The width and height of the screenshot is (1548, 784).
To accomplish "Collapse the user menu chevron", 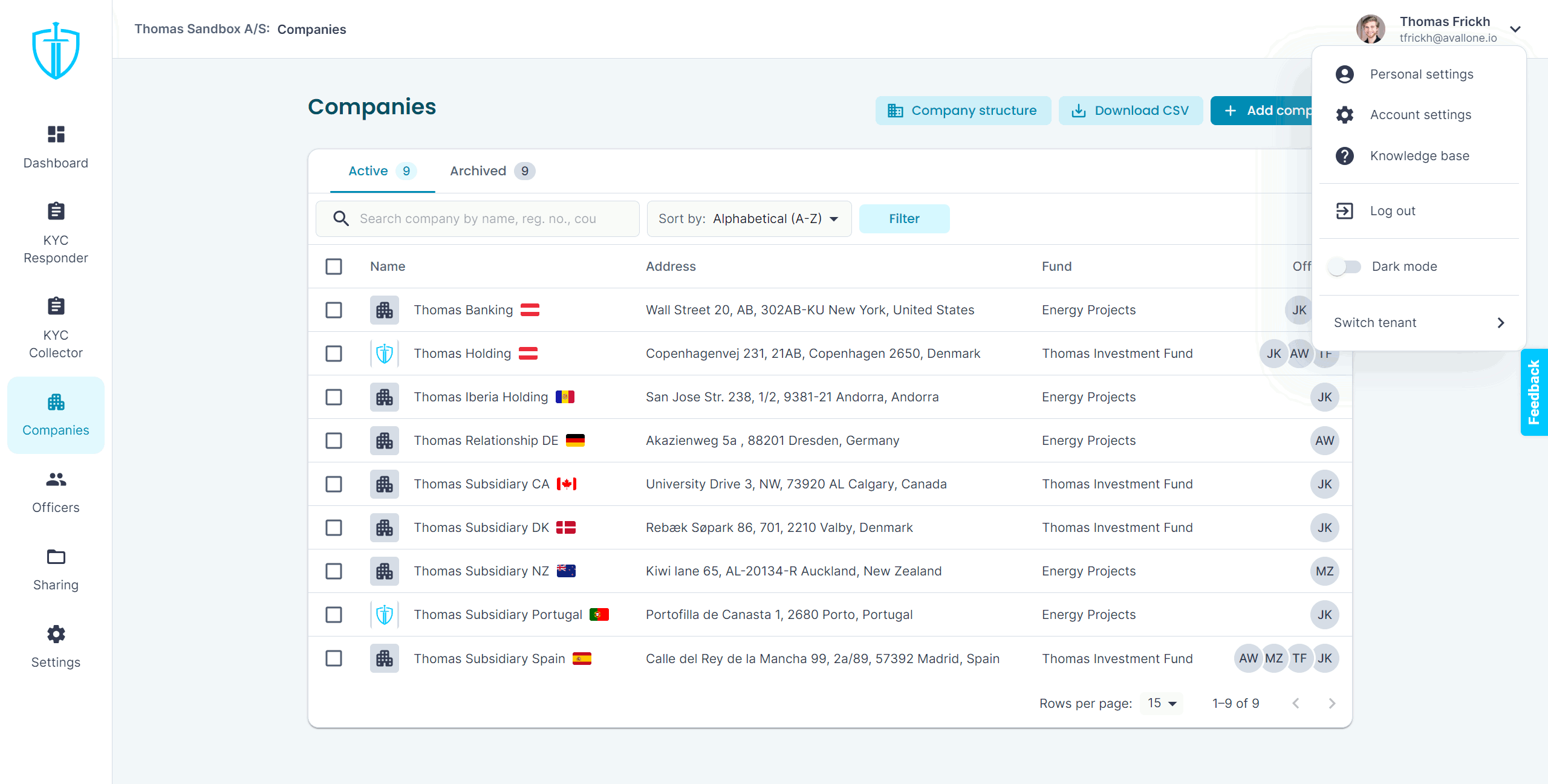I will pyautogui.click(x=1515, y=29).
